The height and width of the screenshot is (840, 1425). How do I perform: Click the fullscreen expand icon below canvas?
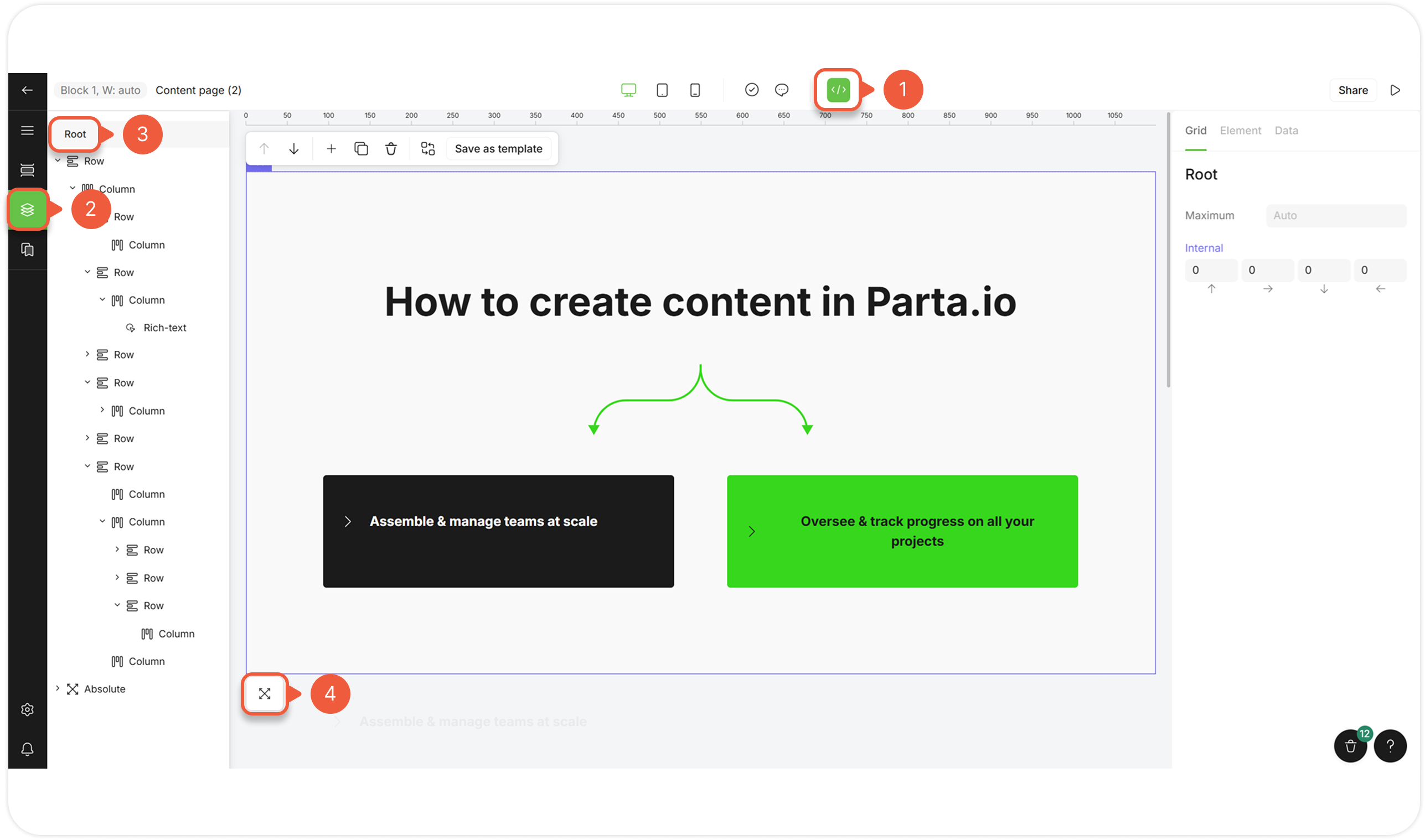tap(265, 693)
